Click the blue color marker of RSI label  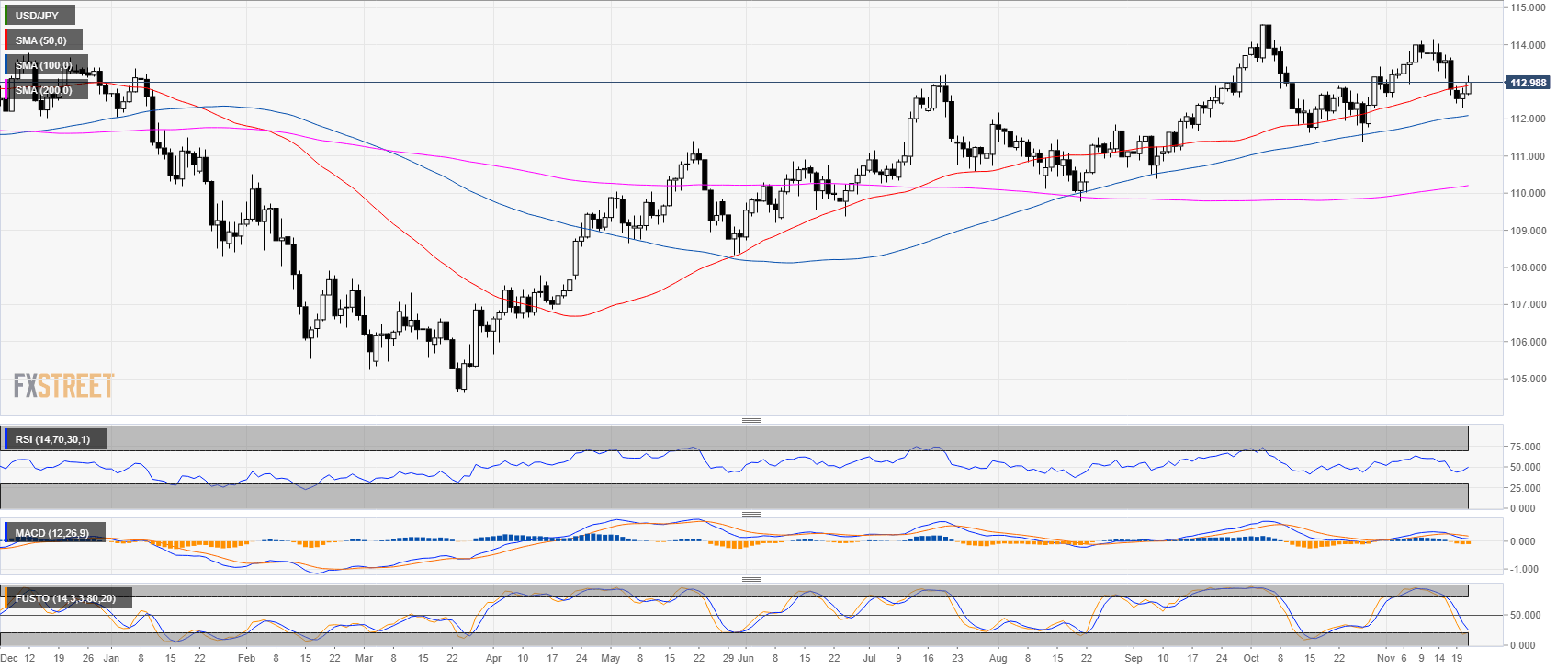[6, 439]
